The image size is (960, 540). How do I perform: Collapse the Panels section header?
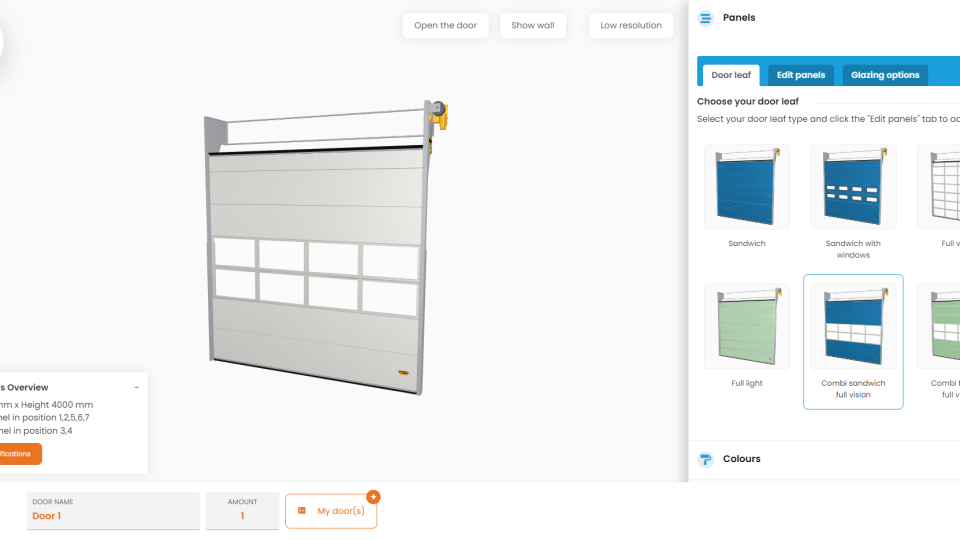(824, 18)
